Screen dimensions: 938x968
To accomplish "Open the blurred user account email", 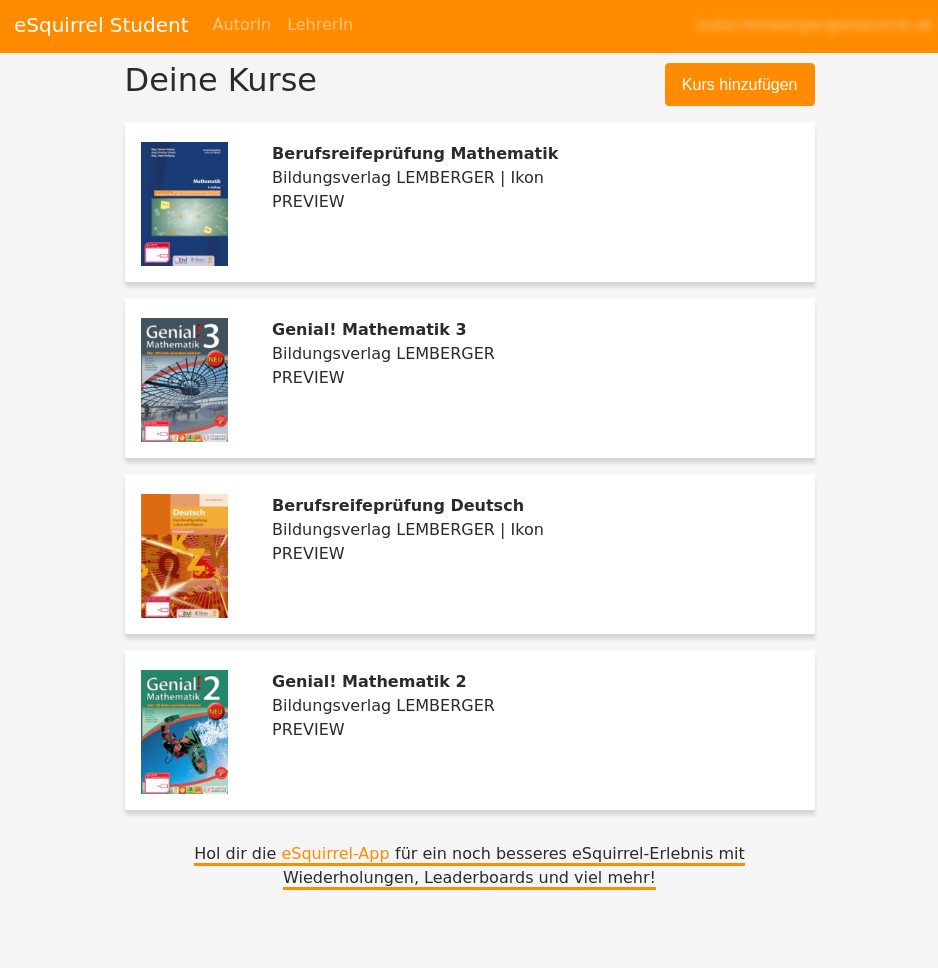I will (813, 25).
